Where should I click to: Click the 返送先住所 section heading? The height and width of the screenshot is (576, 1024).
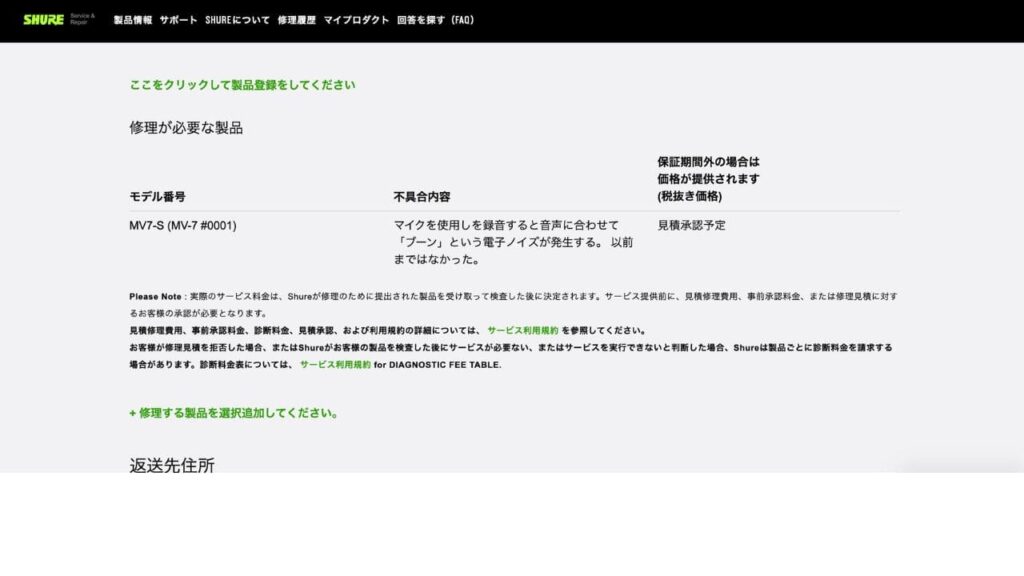pyautogui.click(x=172, y=465)
